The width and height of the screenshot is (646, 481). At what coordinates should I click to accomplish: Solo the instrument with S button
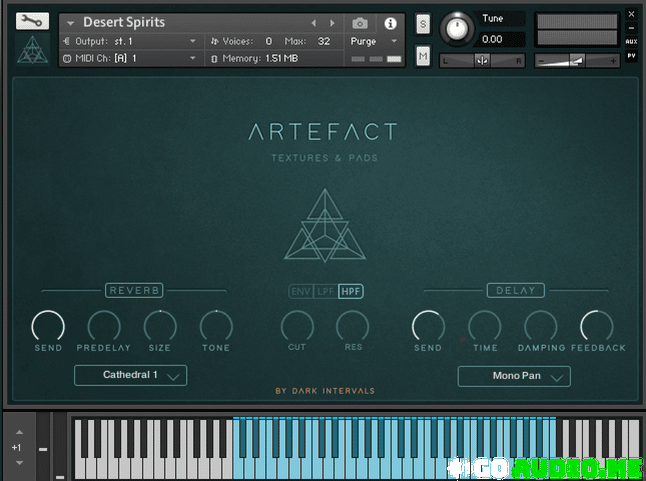[423, 24]
